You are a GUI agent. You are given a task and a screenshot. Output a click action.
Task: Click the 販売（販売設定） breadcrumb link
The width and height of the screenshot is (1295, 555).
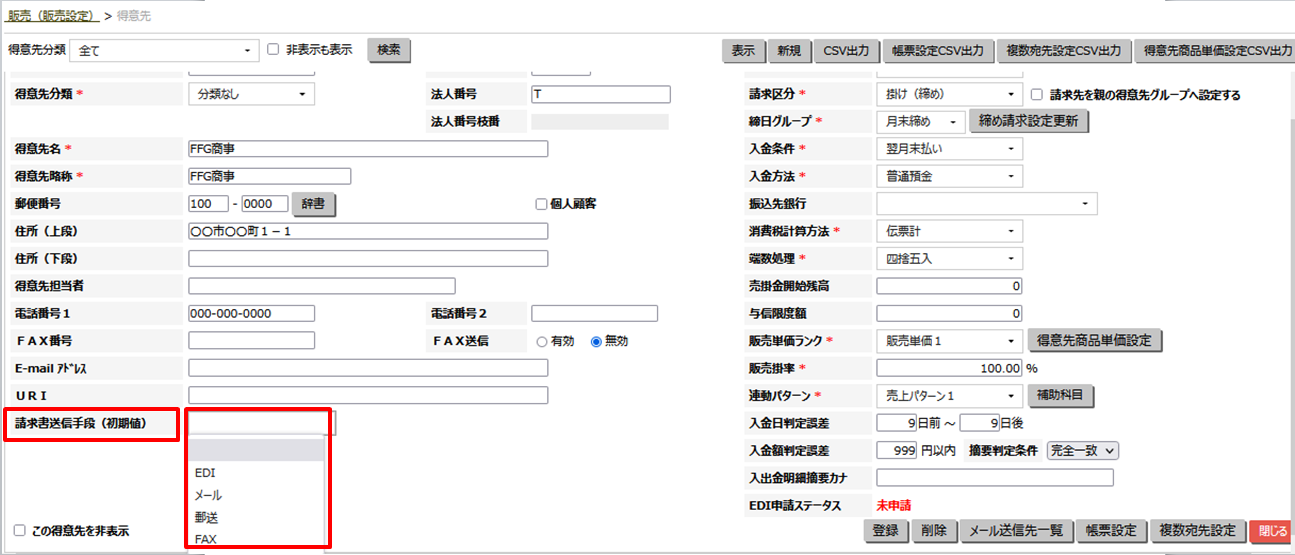pos(51,17)
